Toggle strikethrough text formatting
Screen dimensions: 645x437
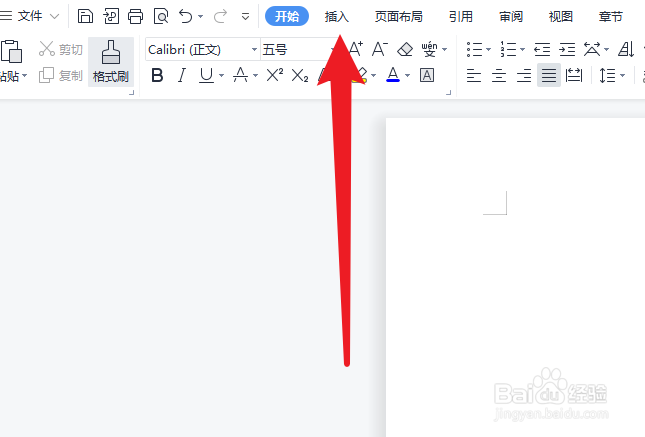(x=240, y=76)
